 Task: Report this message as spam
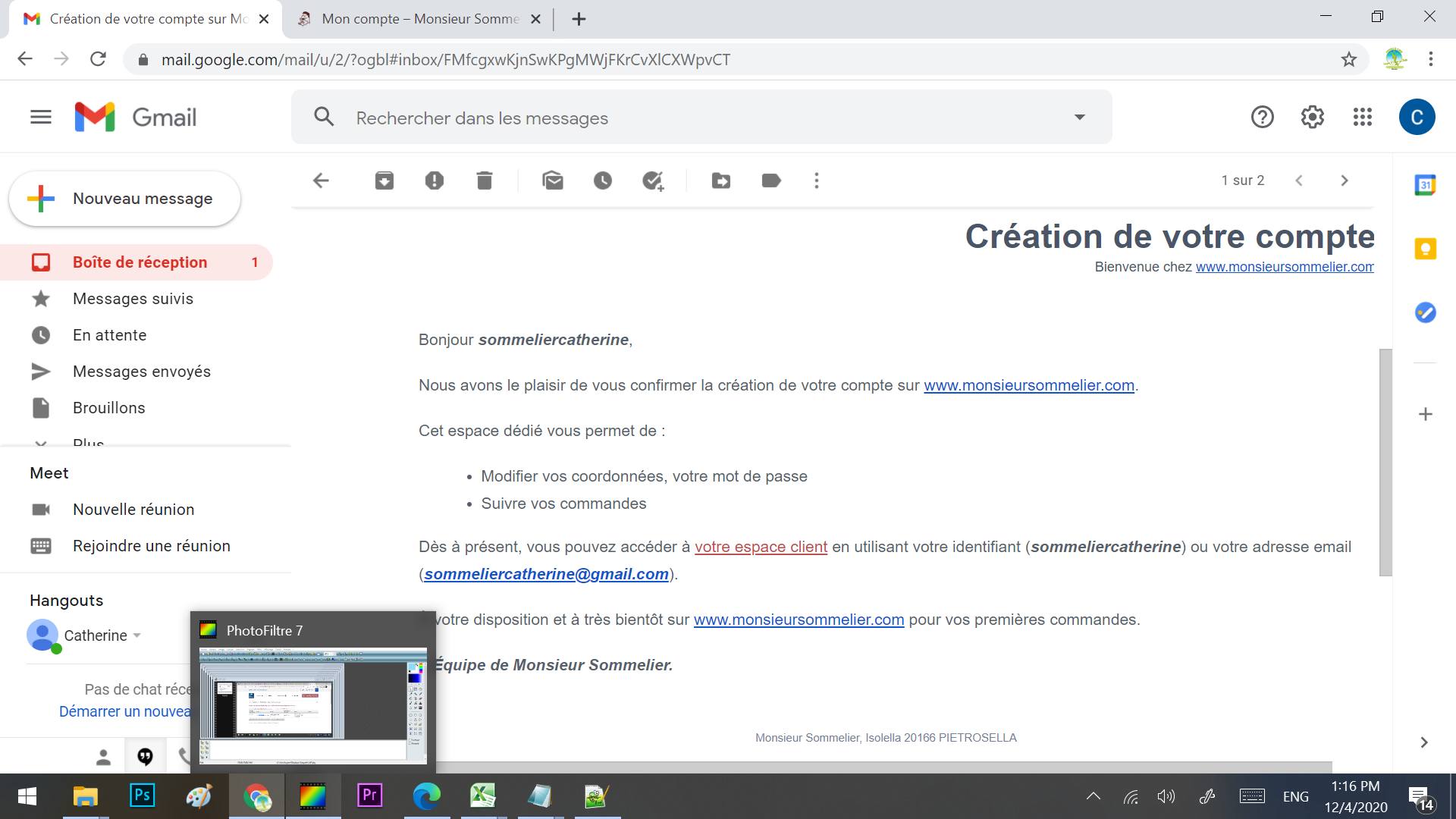(435, 180)
